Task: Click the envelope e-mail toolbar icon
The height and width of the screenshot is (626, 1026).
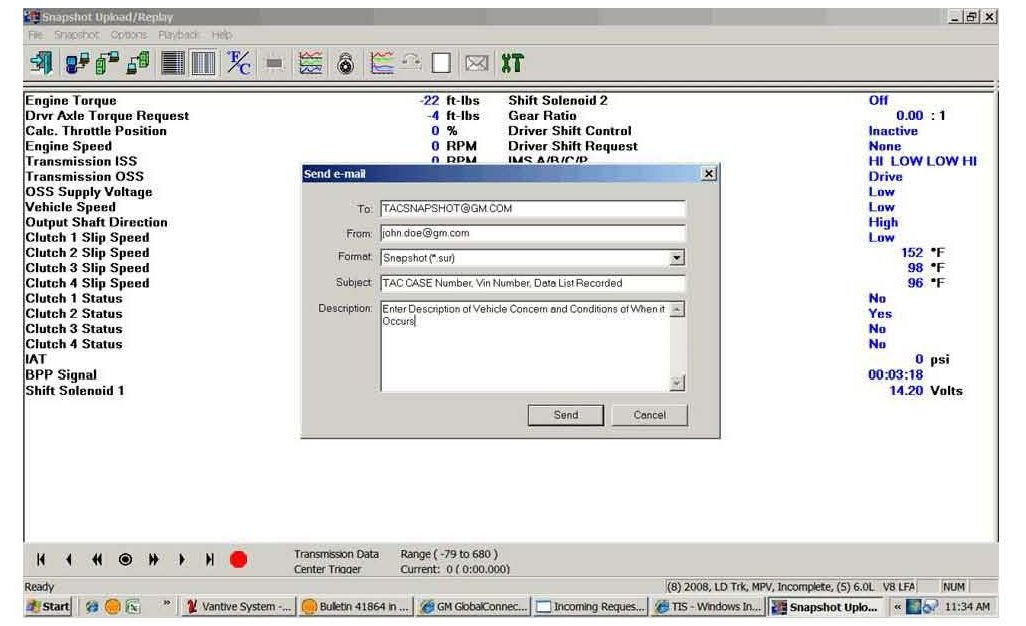Action: [x=477, y=64]
